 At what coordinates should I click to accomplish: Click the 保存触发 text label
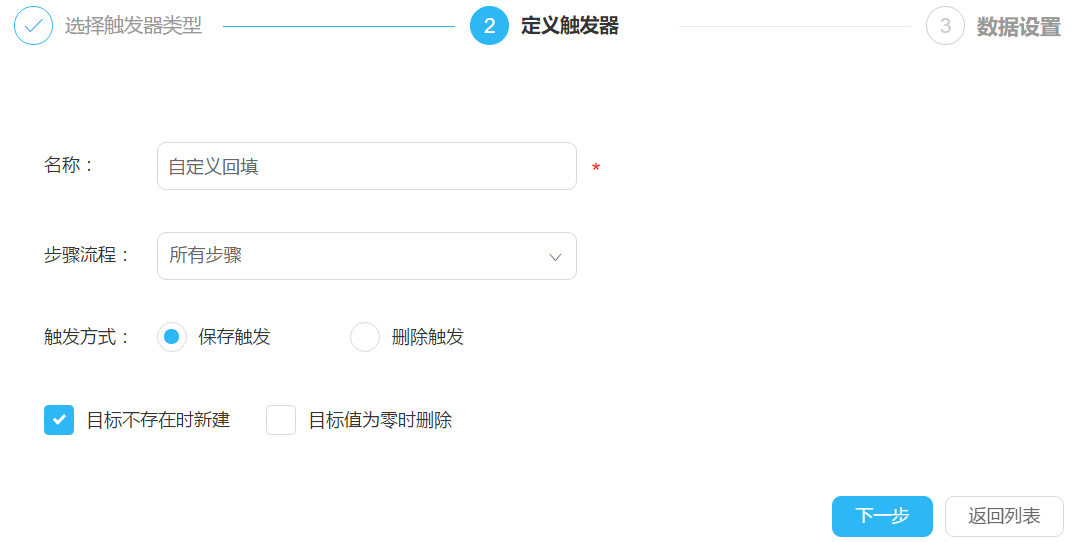pyautogui.click(x=234, y=337)
